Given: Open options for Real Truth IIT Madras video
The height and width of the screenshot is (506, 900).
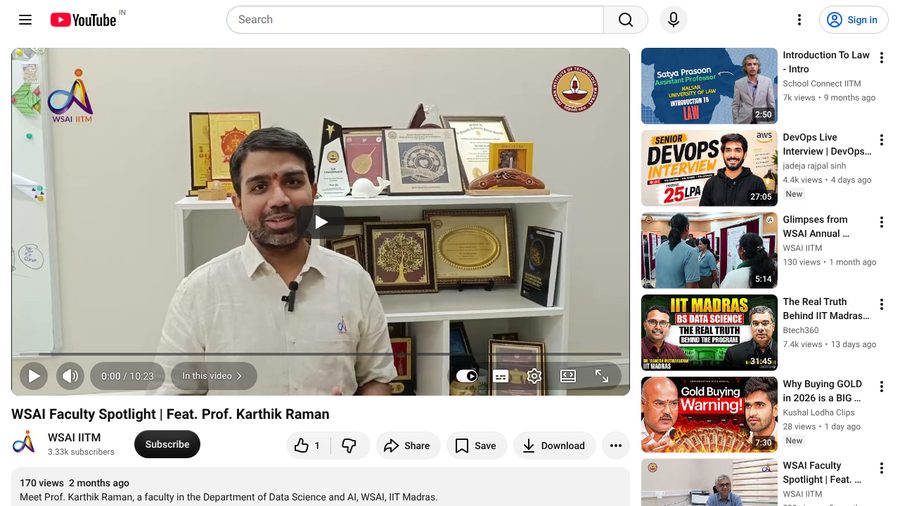Looking at the screenshot, I should pyautogui.click(x=882, y=304).
